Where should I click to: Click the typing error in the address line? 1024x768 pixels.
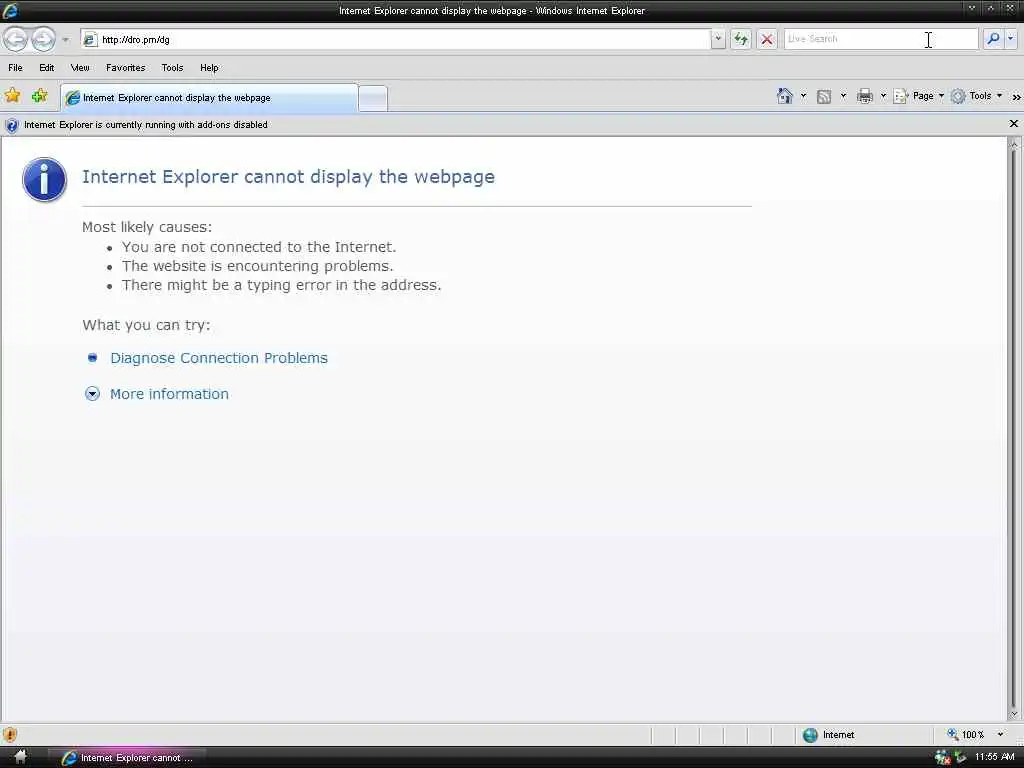point(281,285)
